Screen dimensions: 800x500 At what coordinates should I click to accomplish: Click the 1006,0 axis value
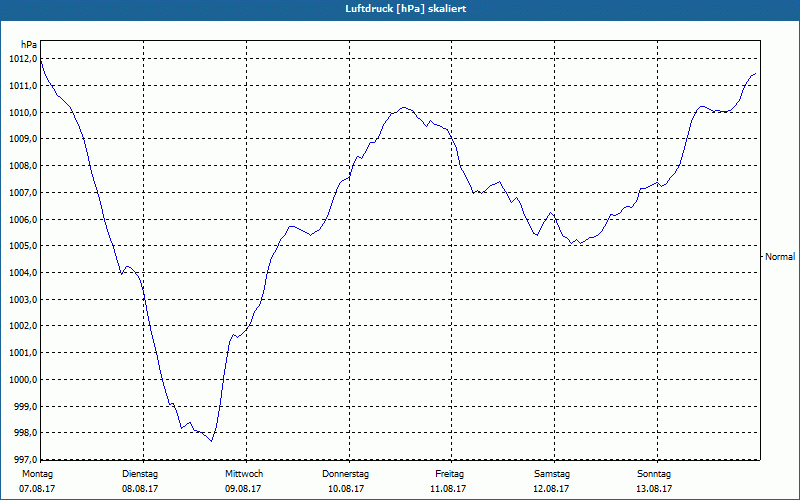pyautogui.click(x=23, y=219)
